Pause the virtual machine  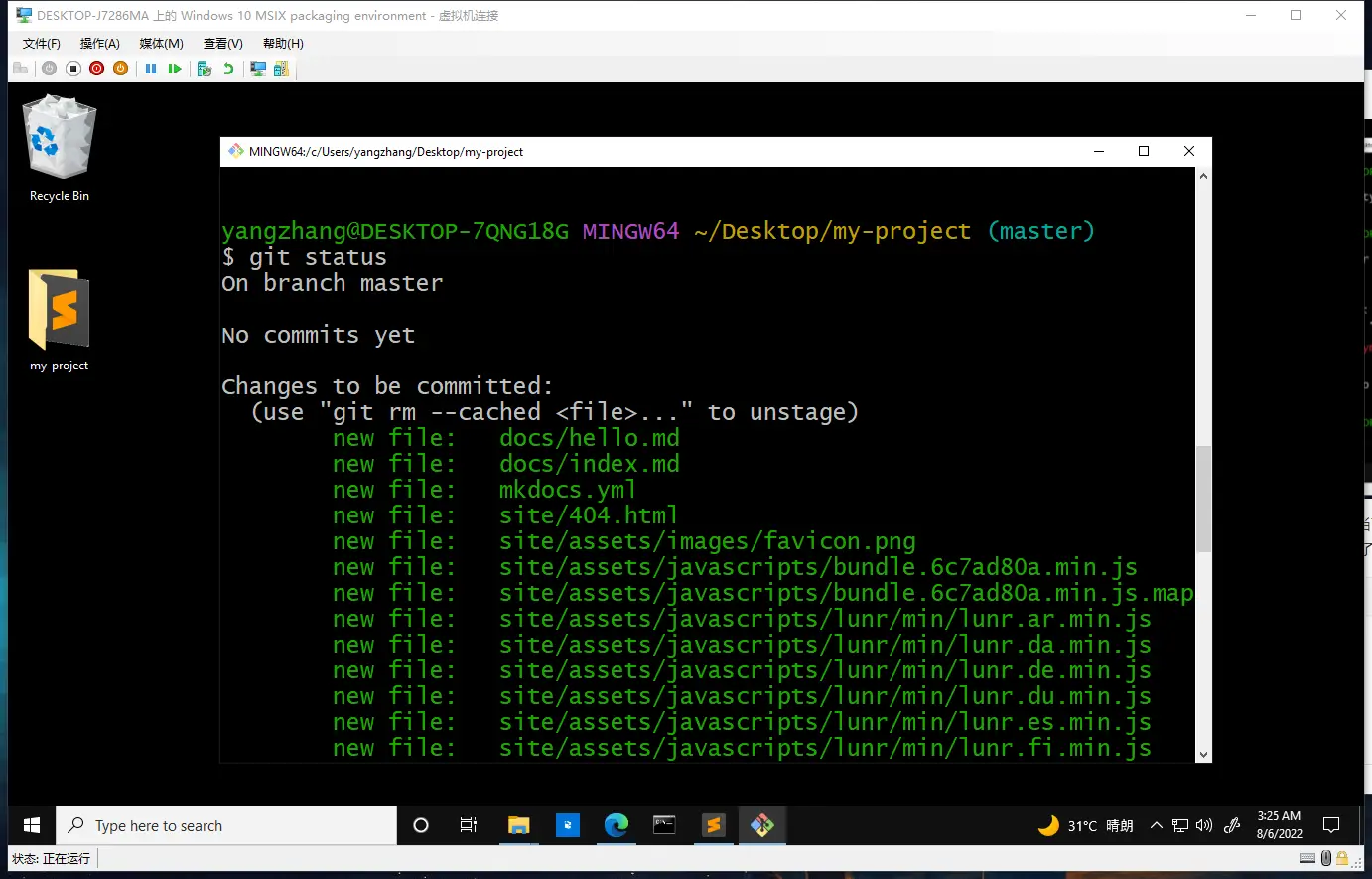click(151, 69)
